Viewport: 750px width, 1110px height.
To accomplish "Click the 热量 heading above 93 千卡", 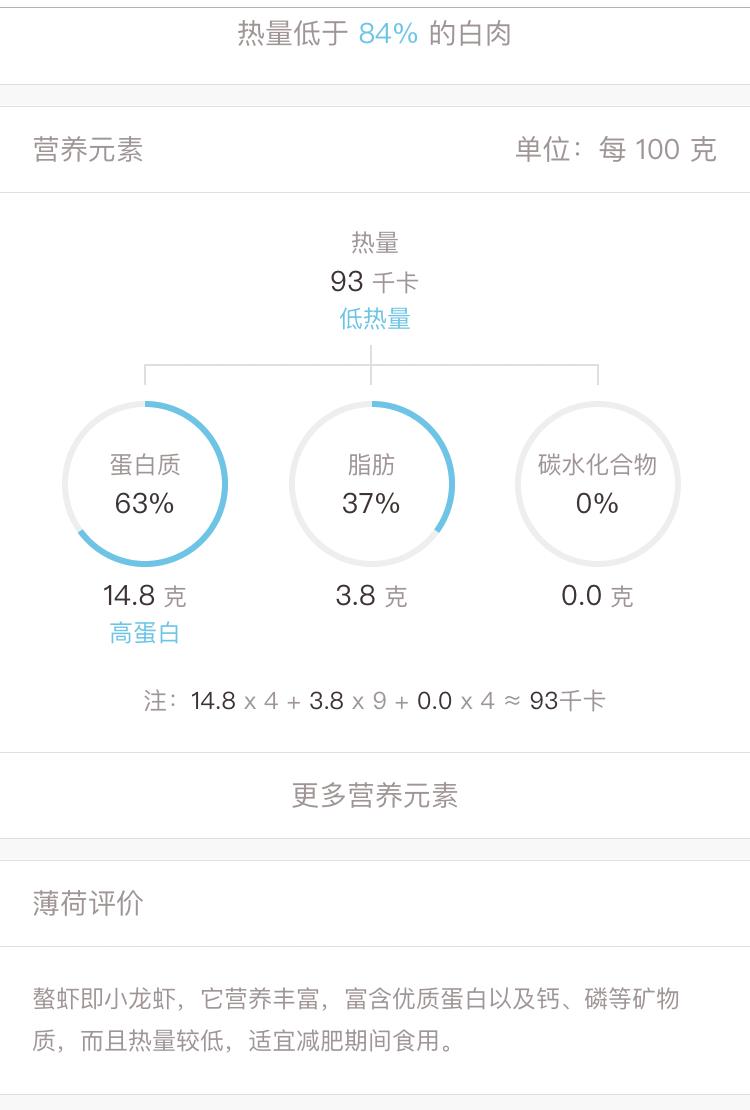I will [375, 243].
